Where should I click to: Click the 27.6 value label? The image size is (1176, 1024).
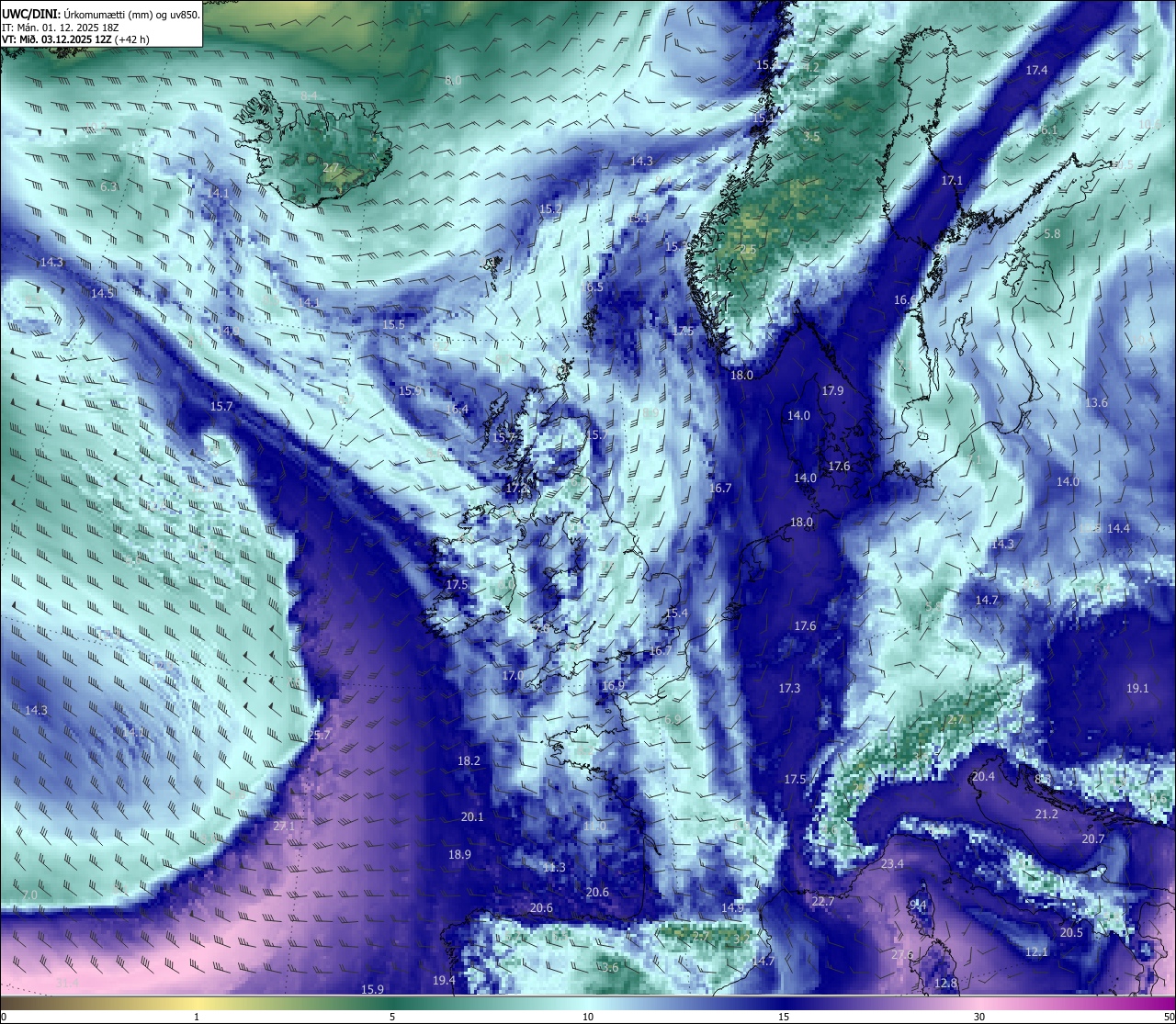(x=902, y=954)
